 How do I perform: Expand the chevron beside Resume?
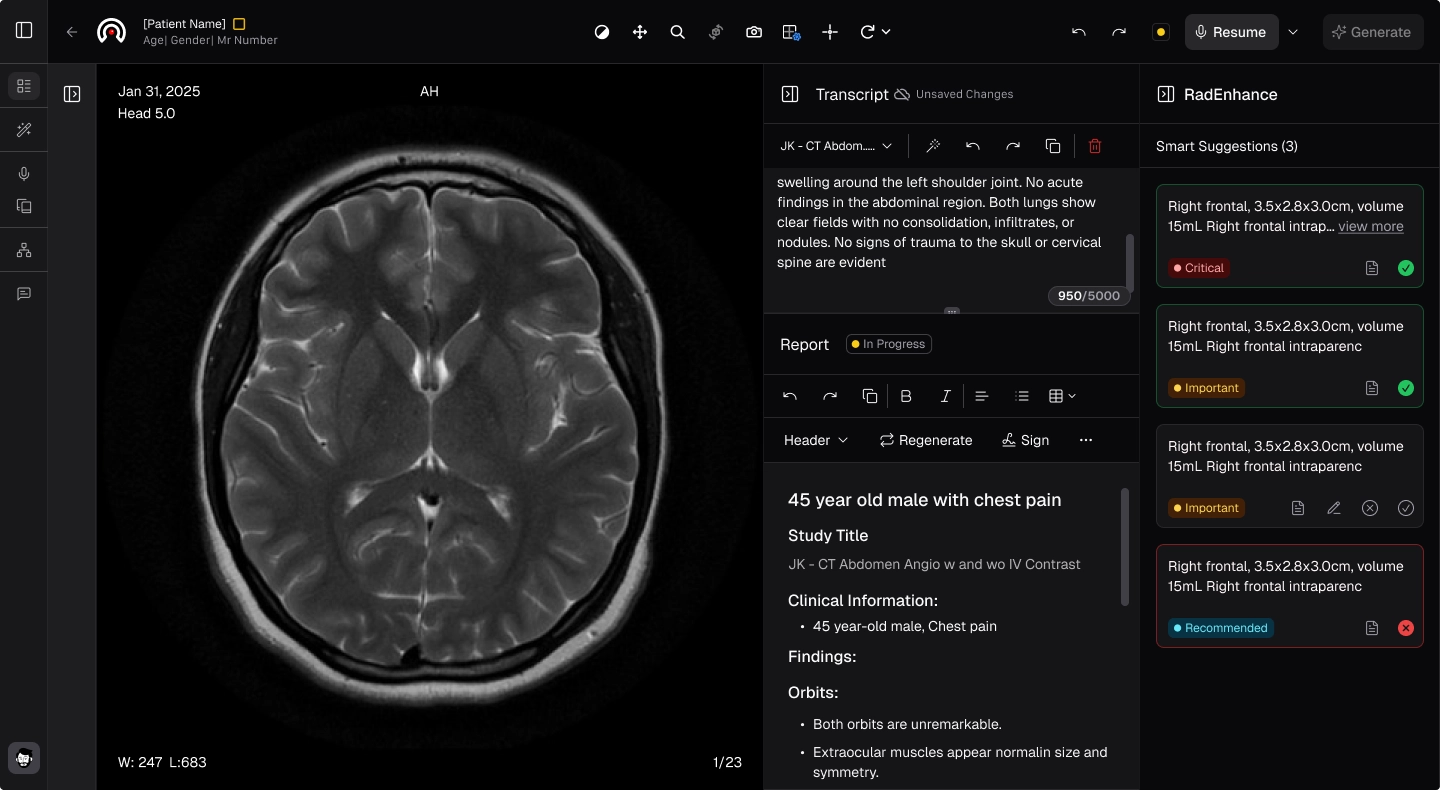(1293, 32)
